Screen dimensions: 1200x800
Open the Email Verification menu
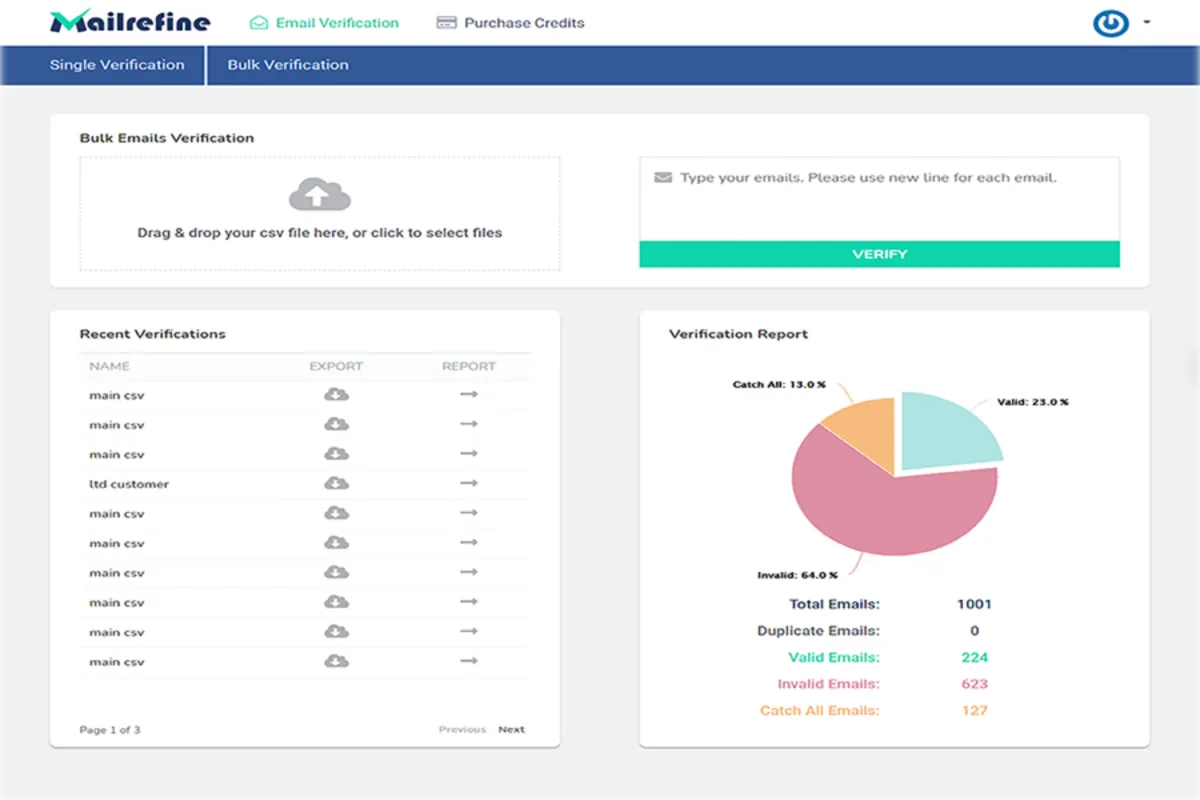coord(324,23)
